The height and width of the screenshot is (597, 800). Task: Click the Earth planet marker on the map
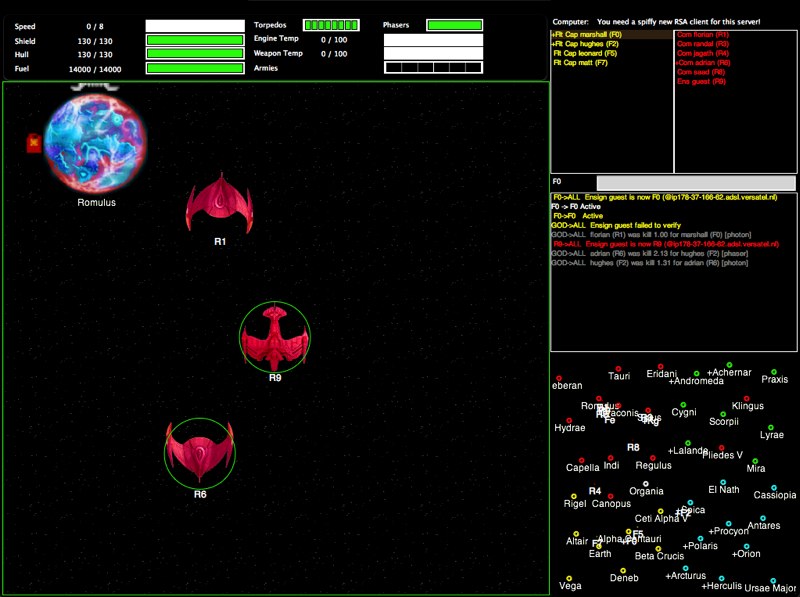[598, 546]
